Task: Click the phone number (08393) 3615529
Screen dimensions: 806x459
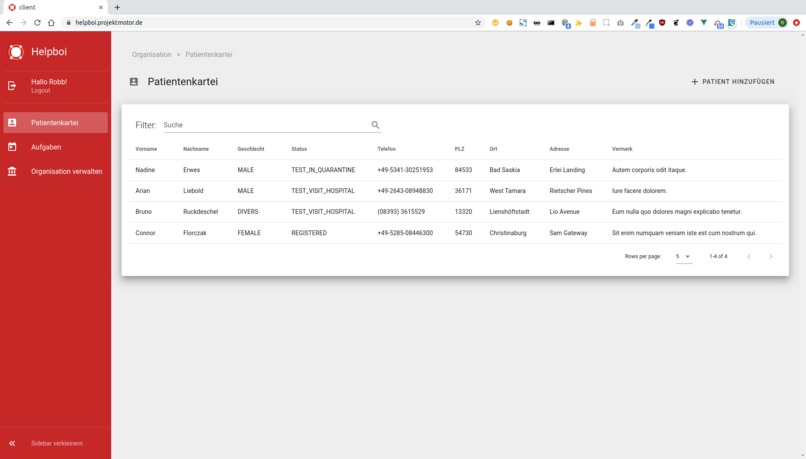Action: point(401,212)
